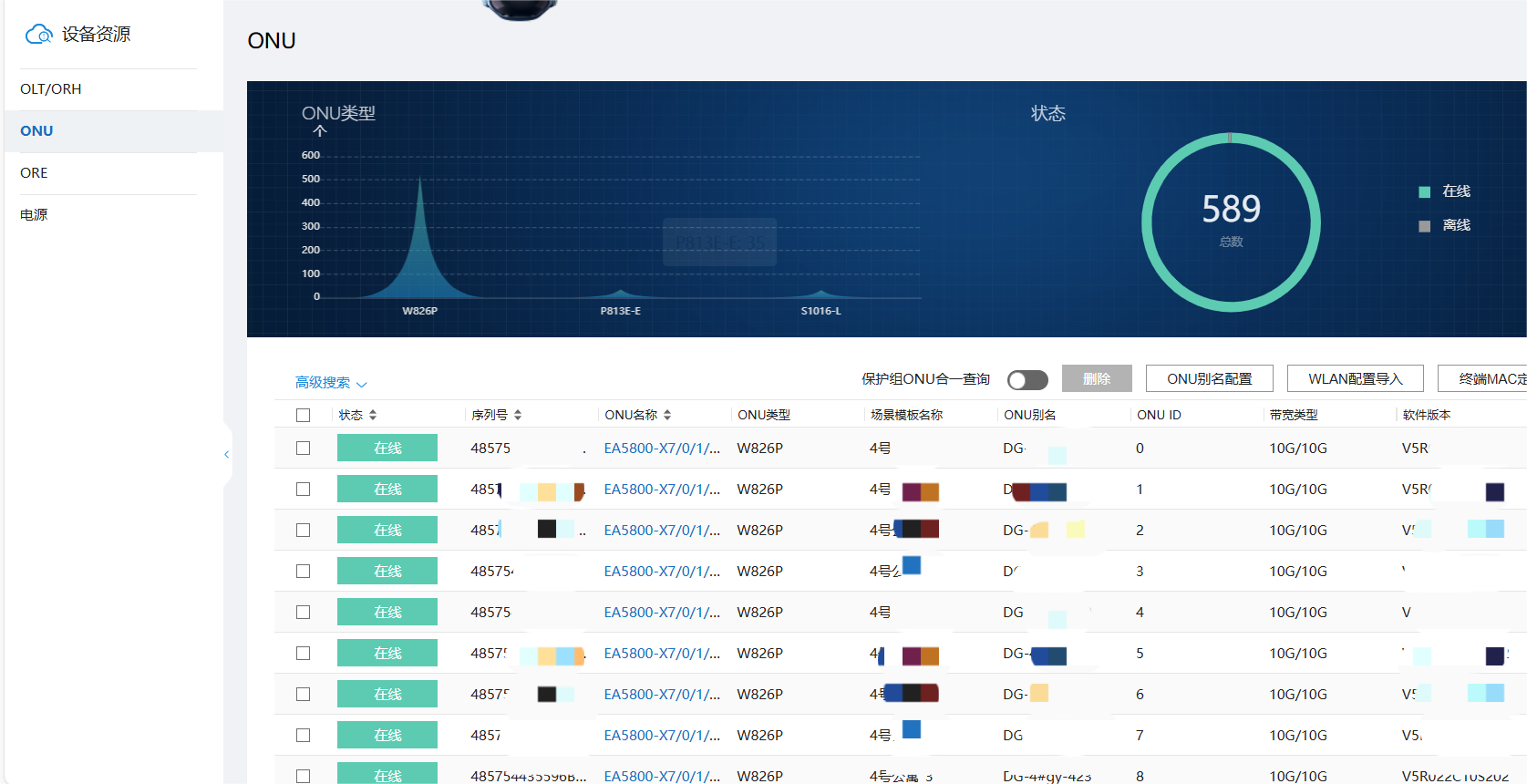1527x784 pixels.
Task: Open the 电源 sidebar menu item
Action: coord(34,215)
